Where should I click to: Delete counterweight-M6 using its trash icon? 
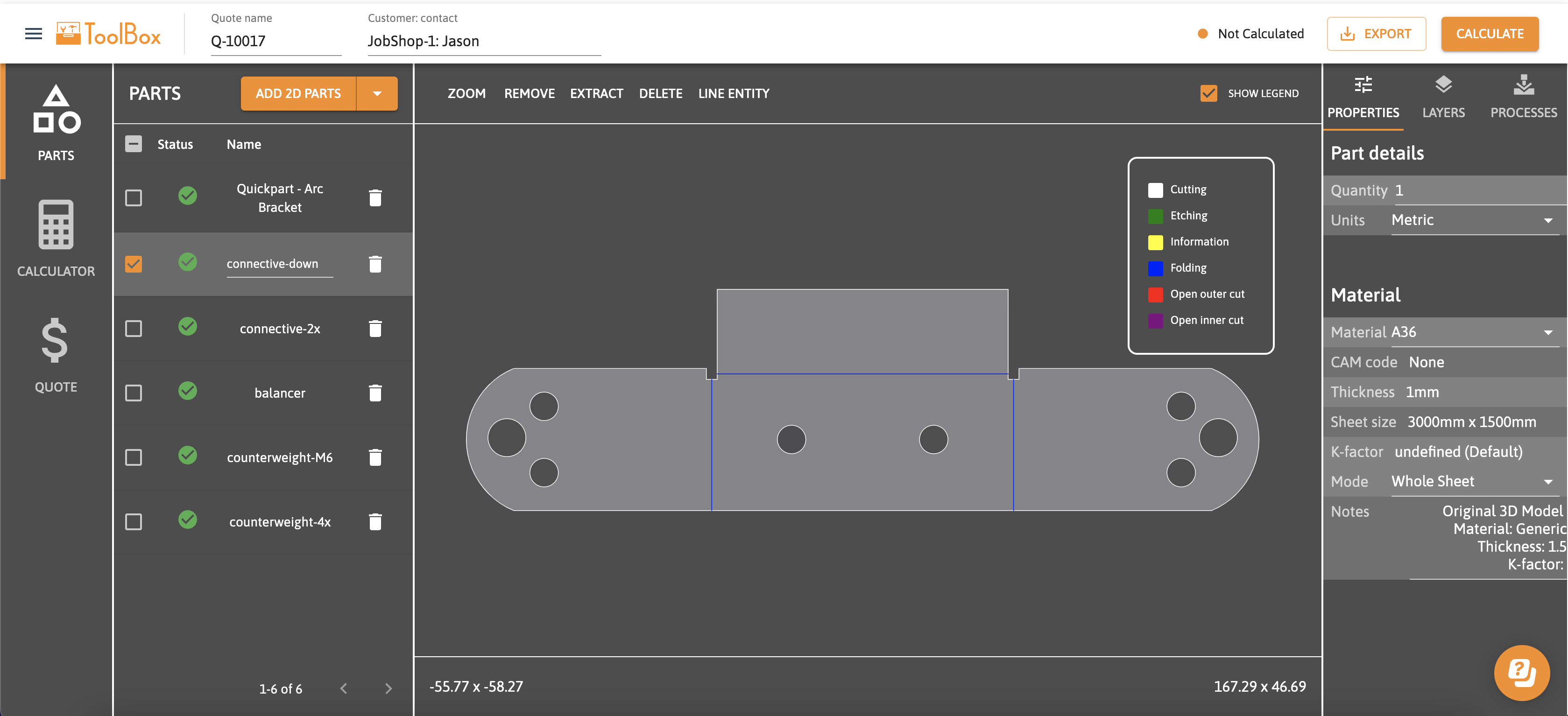click(x=375, y=457)
